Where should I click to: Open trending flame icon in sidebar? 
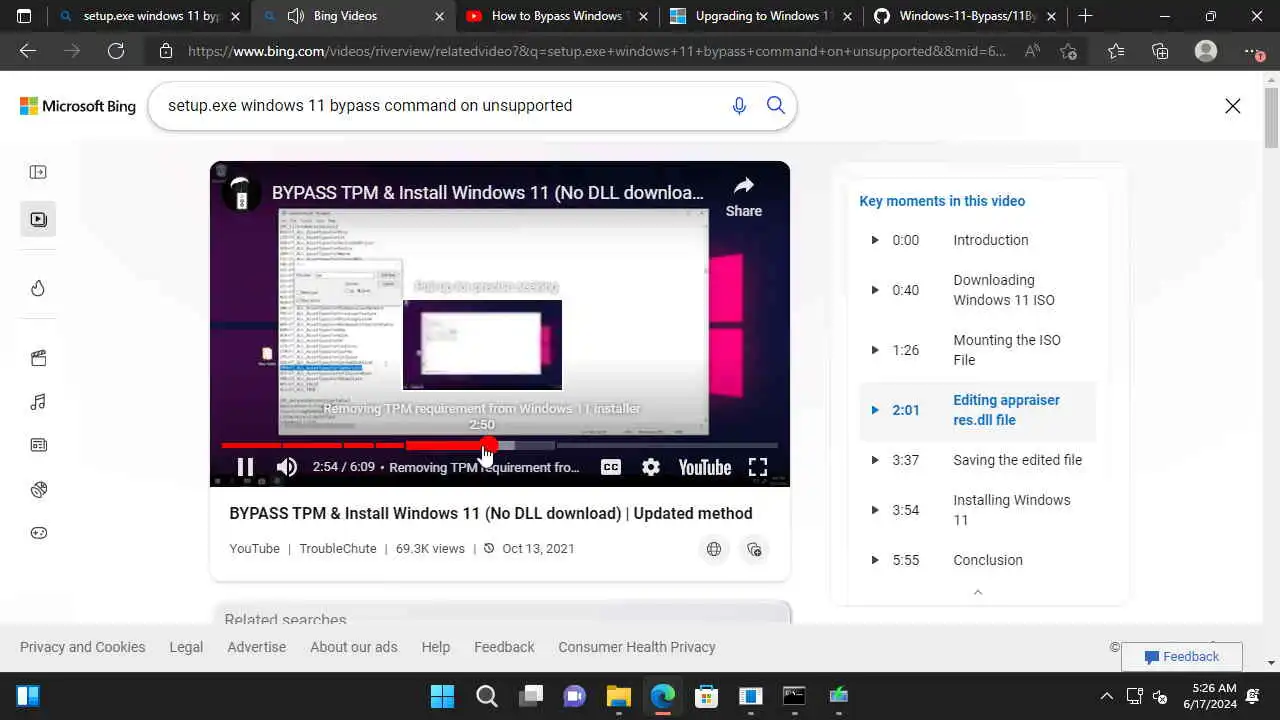pyautogui.click(x=38, y=288)
